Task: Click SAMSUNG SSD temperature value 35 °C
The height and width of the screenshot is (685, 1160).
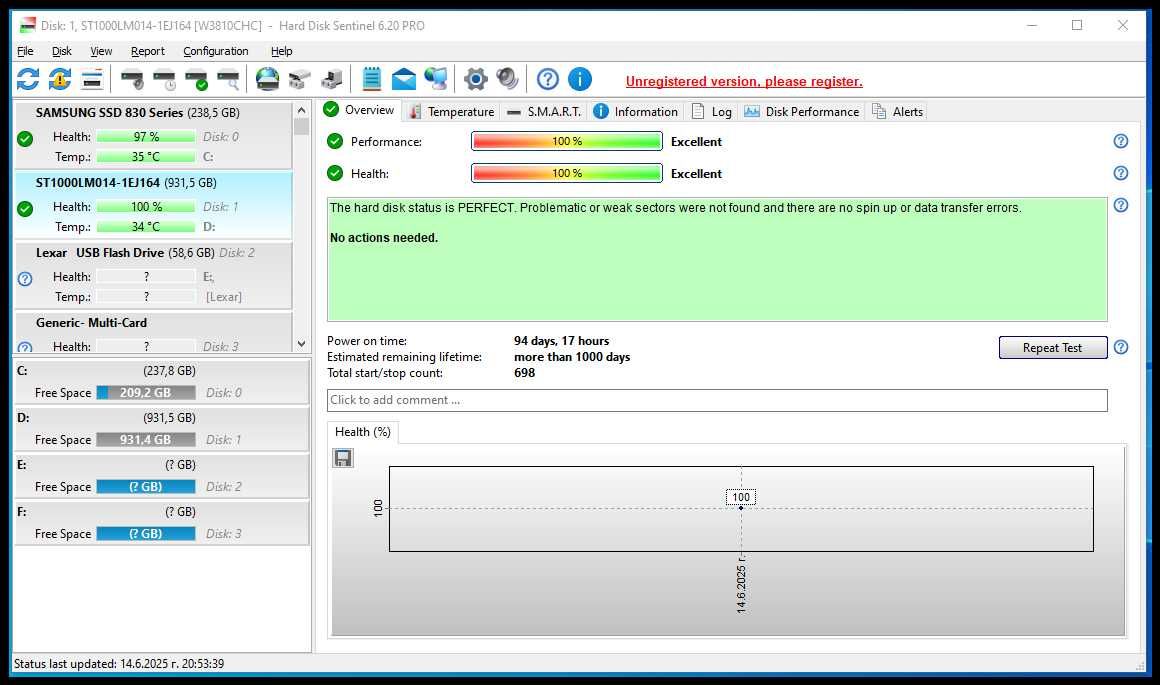Action: click(x=146, y=157)
